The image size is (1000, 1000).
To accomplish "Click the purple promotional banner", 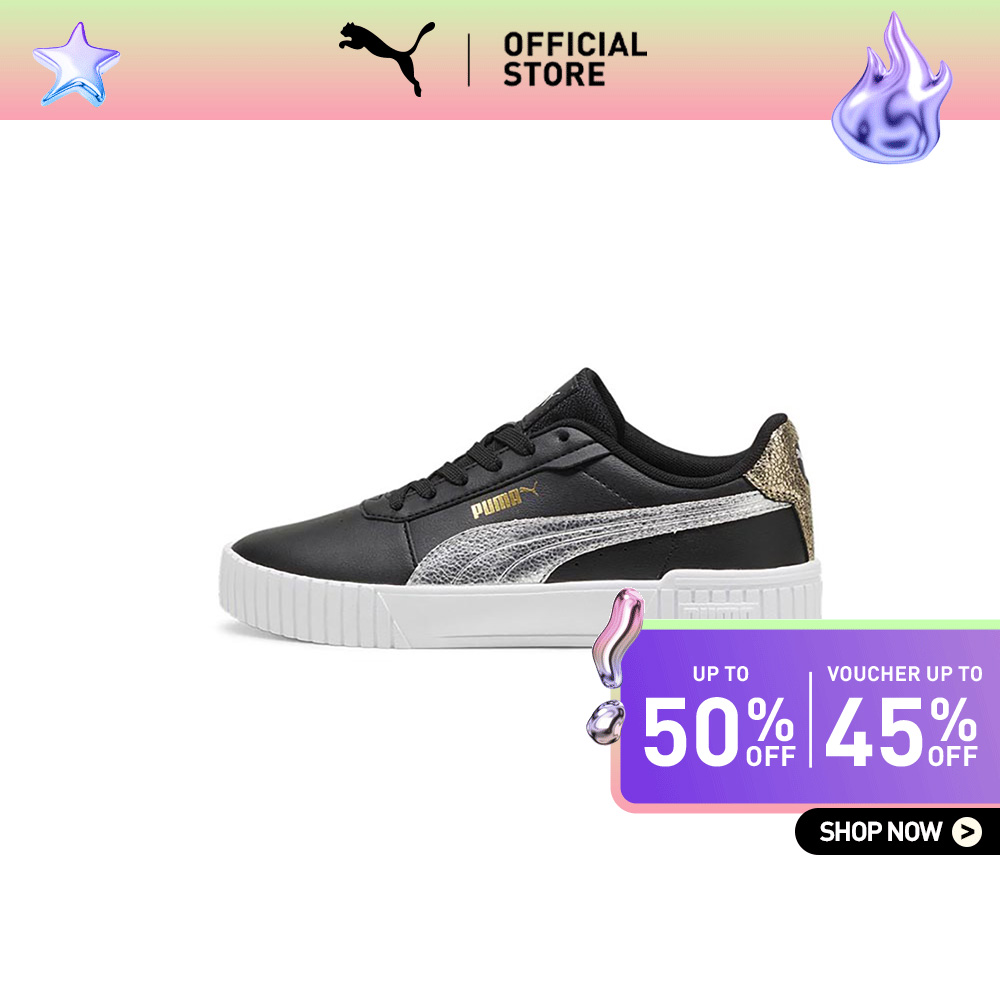I will coord(809,717).
